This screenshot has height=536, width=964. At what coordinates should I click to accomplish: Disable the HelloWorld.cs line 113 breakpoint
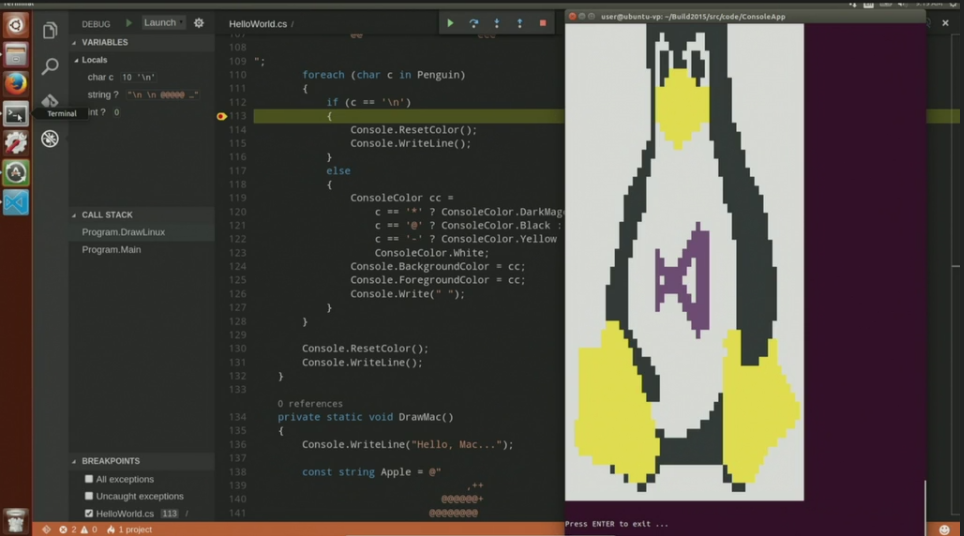coord(89,513)
